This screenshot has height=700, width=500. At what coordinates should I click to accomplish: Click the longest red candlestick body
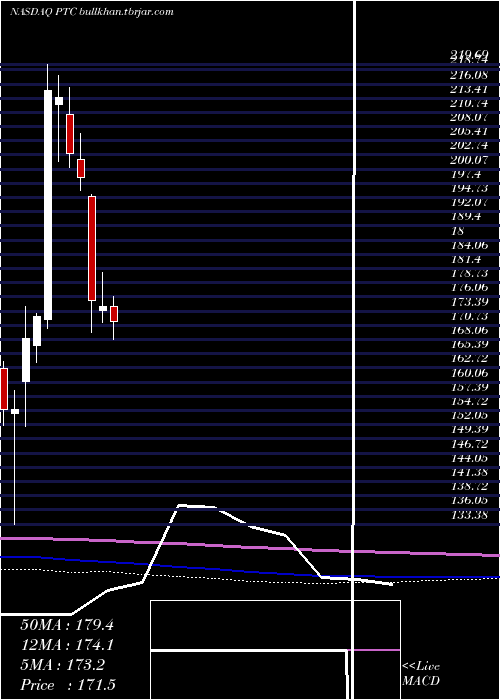point(92,248)
